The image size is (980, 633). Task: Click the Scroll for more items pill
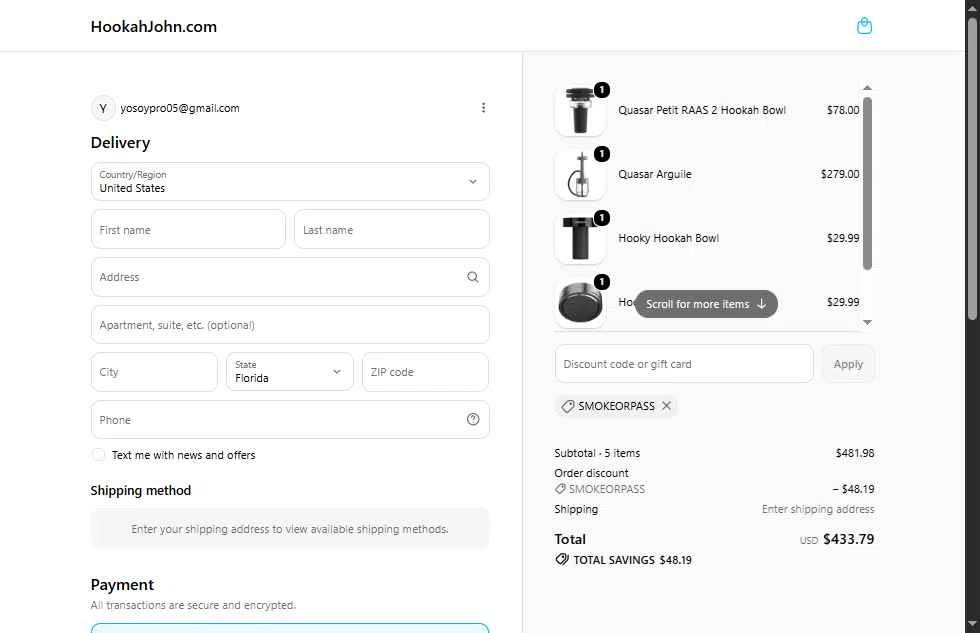point(706,304)
